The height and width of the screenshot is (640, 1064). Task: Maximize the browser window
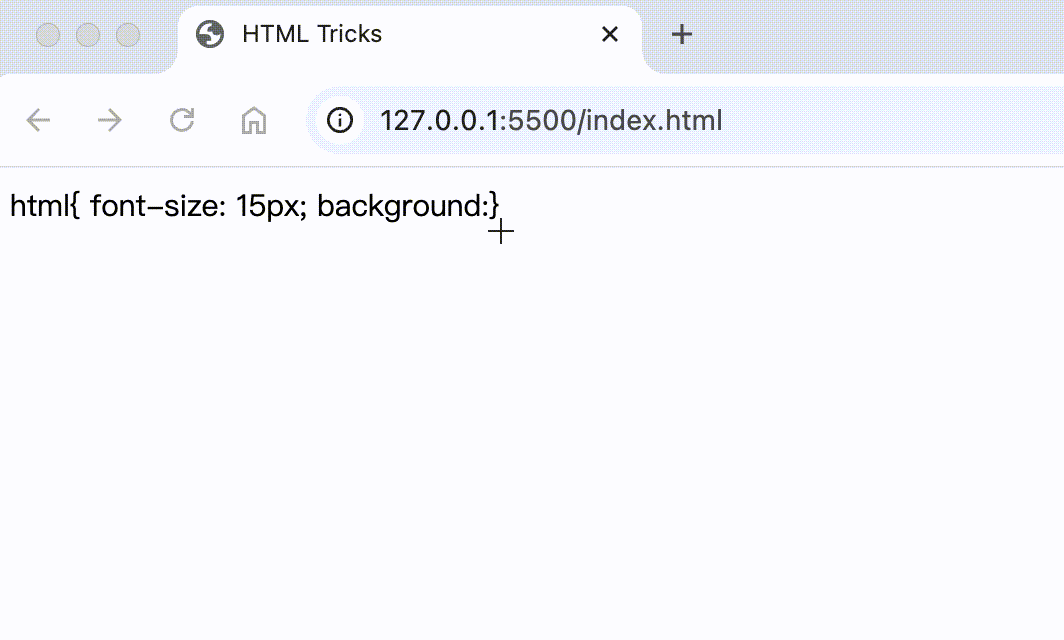[128, 35]
